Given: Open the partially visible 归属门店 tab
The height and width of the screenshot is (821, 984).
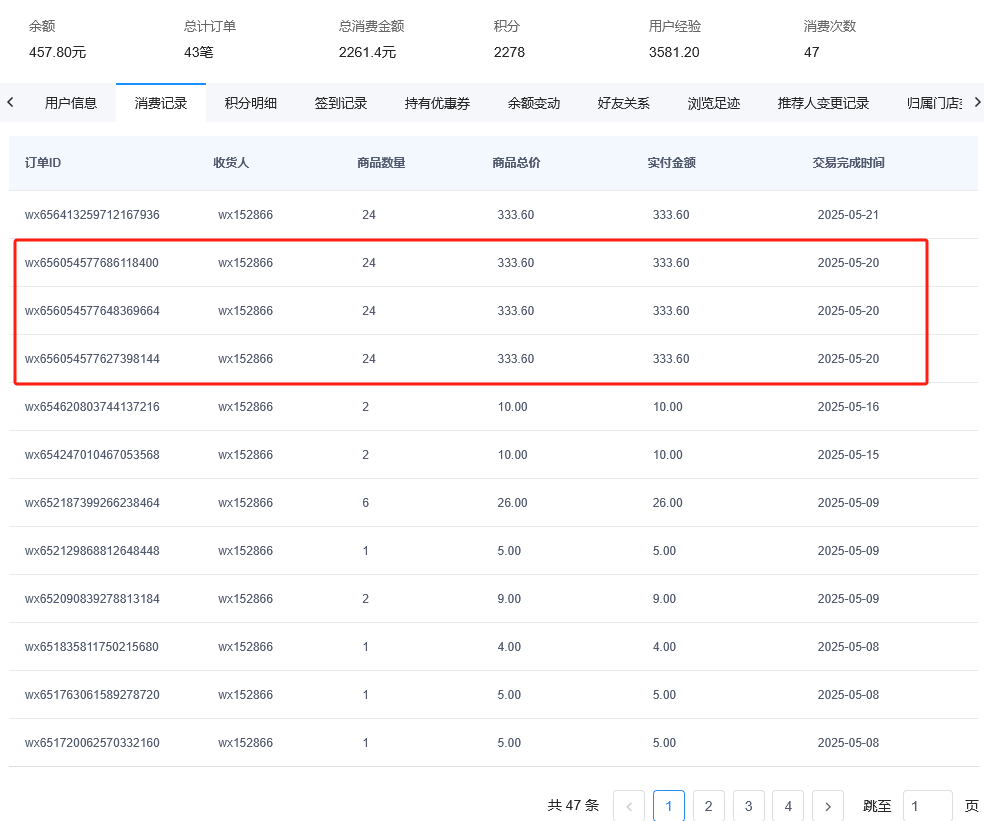Looking at the screenshot, I should tap(934, 103).
